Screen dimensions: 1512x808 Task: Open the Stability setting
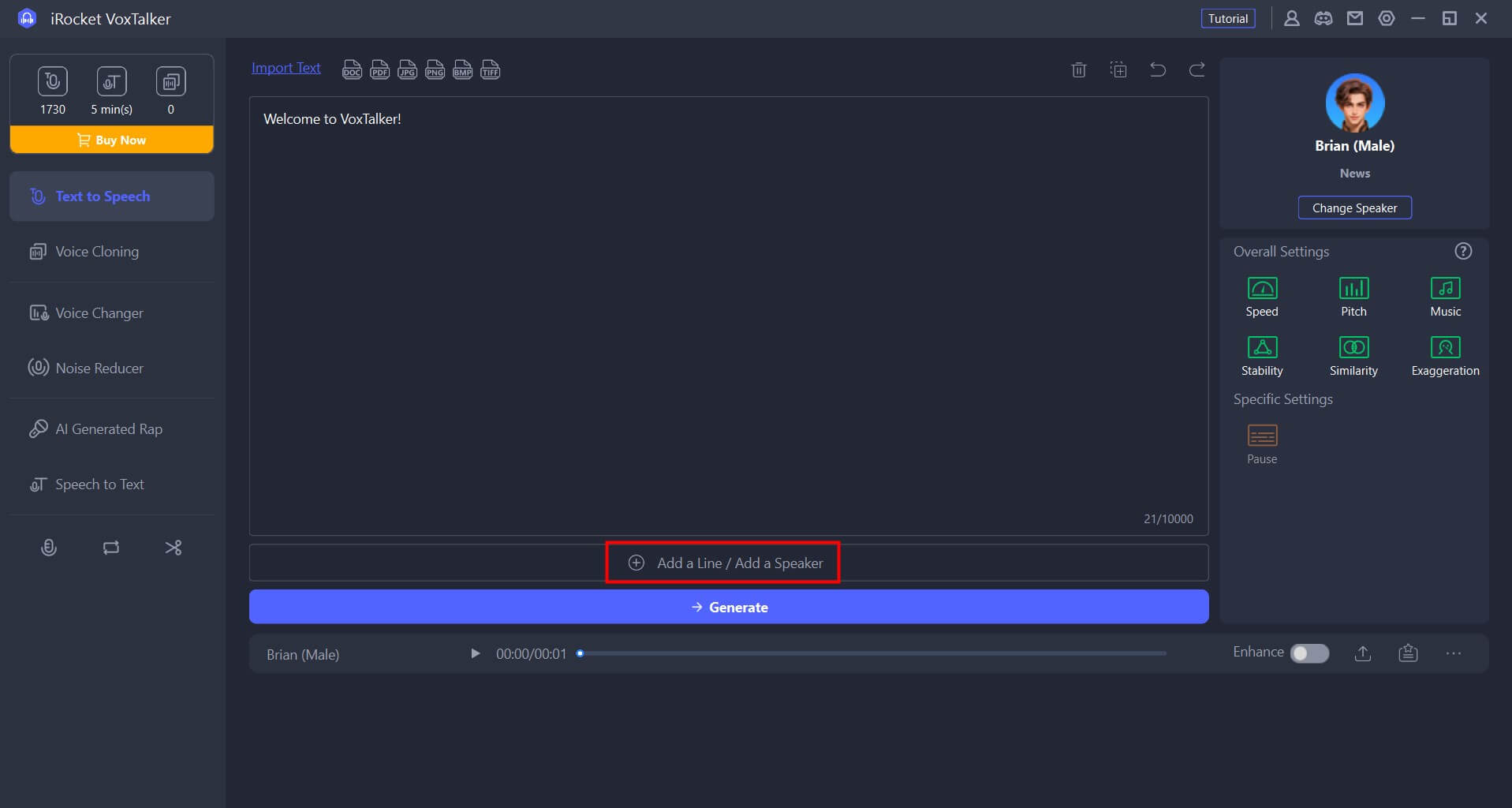coord(1262,356)
